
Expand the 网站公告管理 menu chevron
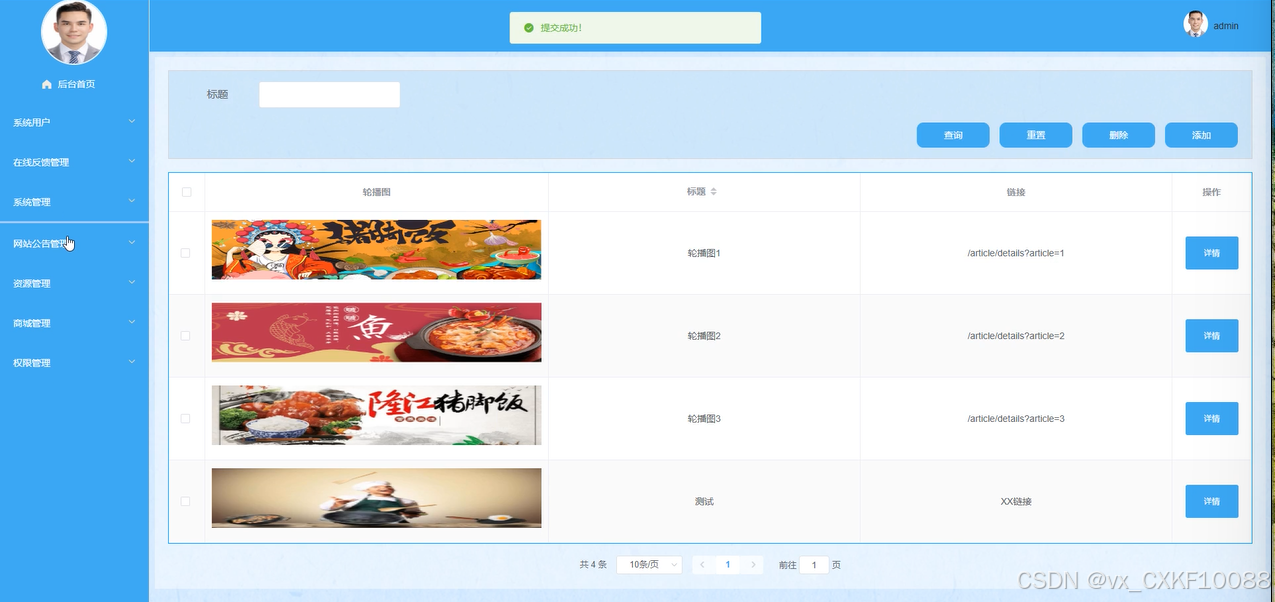click(x=132, y=243)
